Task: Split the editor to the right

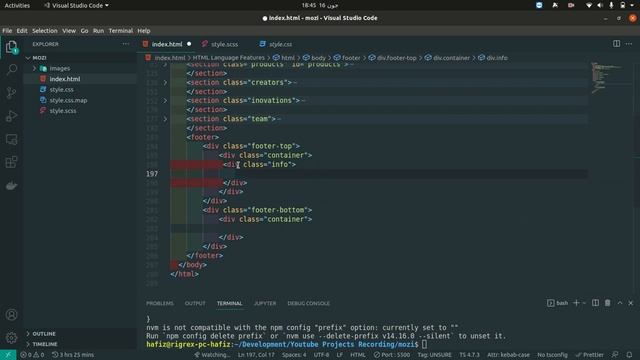Action: 616,44
